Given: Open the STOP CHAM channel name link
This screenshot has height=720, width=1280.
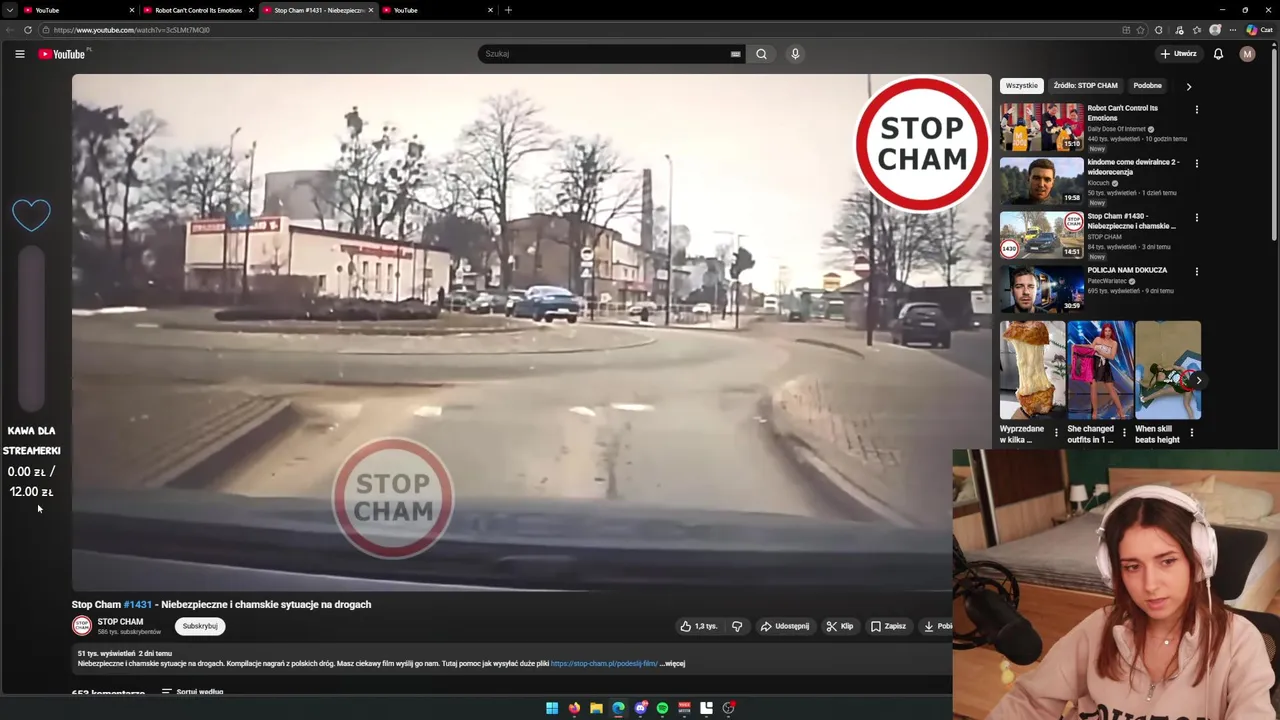Looking at the screenshot, I should [120, 622].
